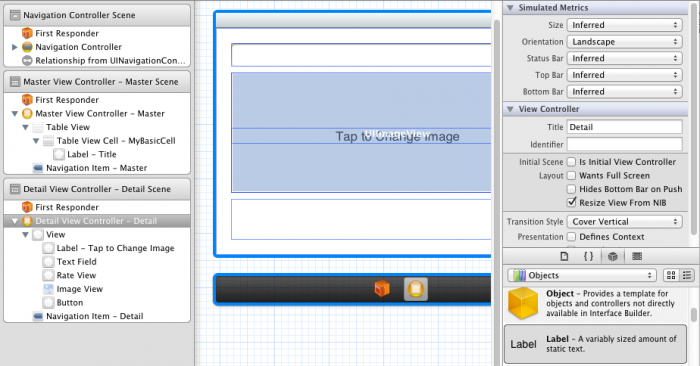Select Table View Cell - MyBasicCell item
This screenshot has height=366, width=700.
pyautogui.click(x=109, y=141)
